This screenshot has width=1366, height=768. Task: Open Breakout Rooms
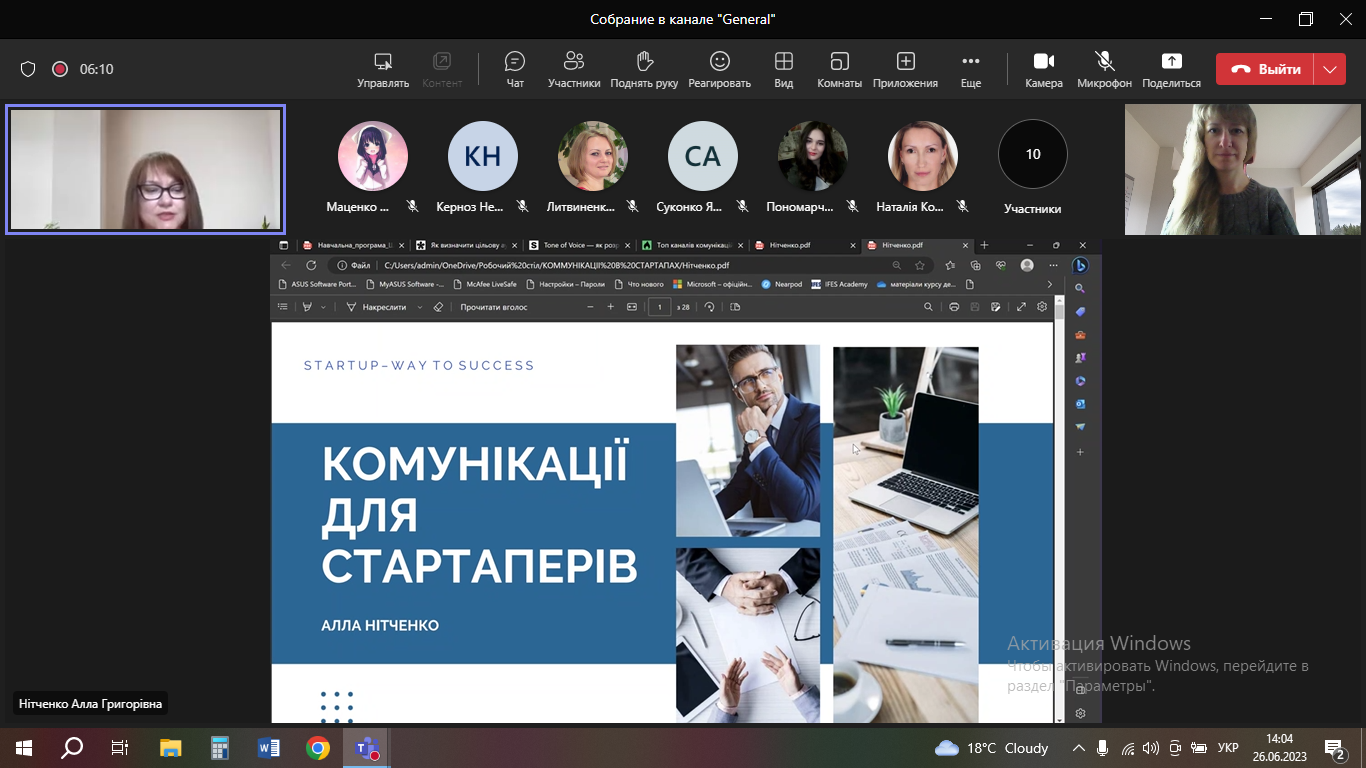839,69
